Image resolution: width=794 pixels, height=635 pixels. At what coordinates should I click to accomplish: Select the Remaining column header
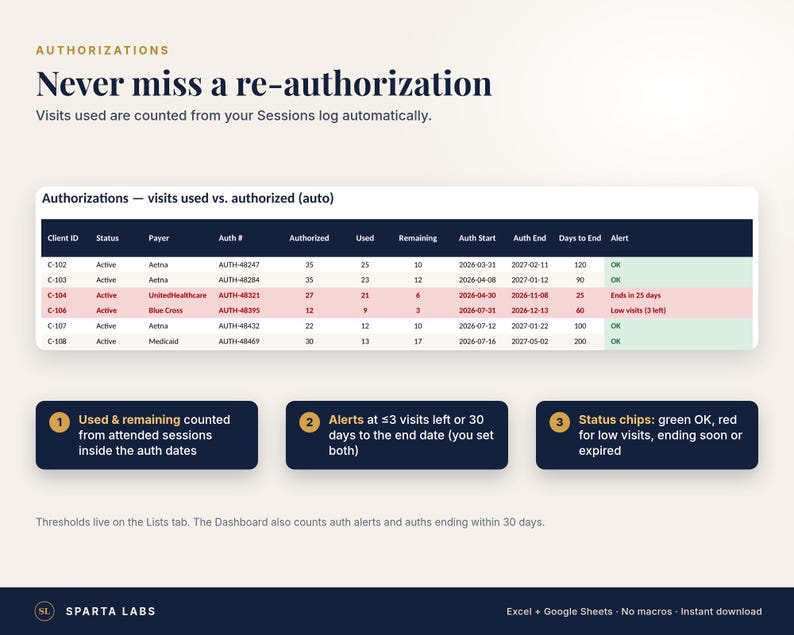coord(418,238)
